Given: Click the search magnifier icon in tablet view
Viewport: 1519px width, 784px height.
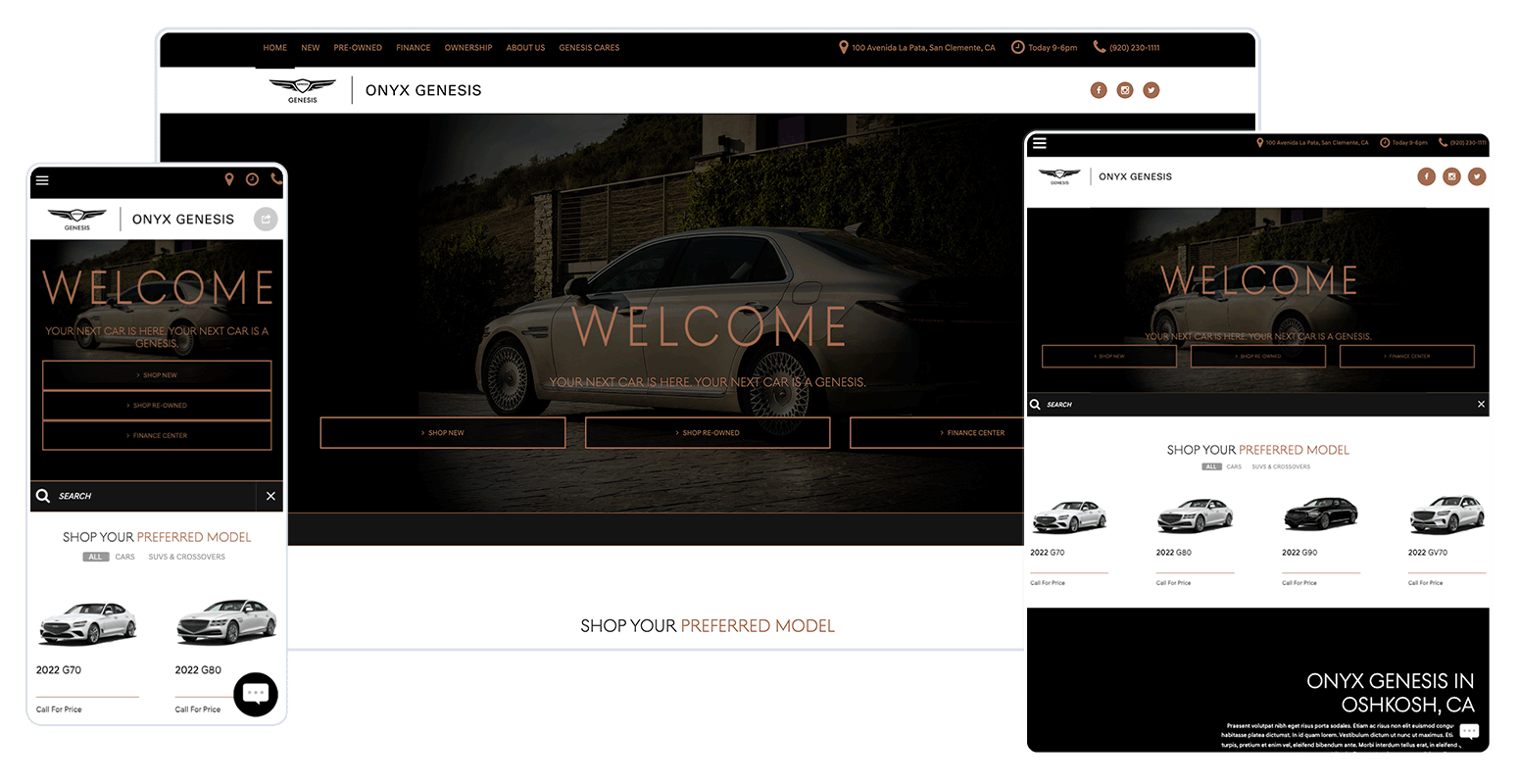Looking at the screenshot, I should pos(1036,404).
